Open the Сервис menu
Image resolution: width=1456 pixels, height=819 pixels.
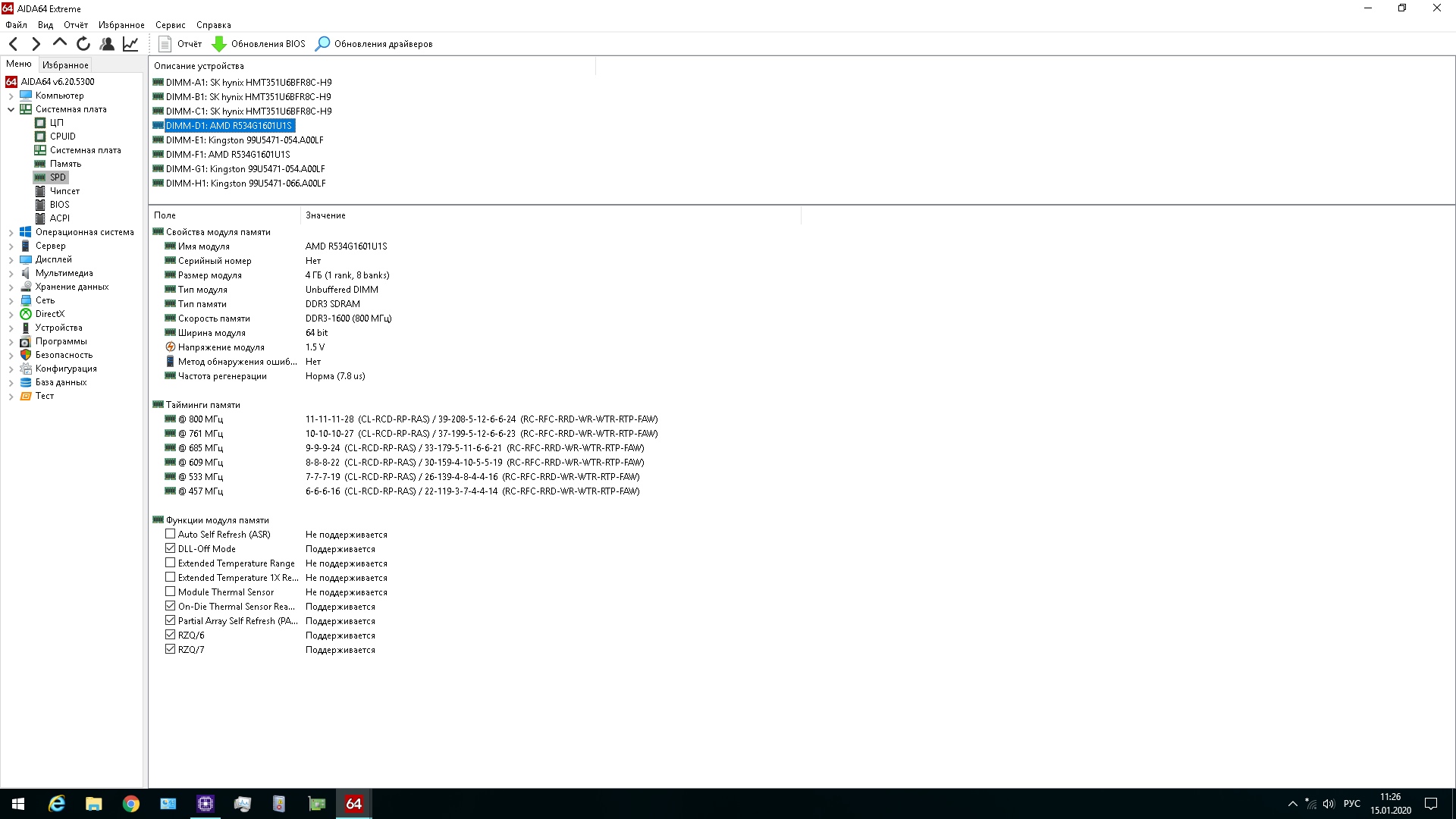pos(170,25)
